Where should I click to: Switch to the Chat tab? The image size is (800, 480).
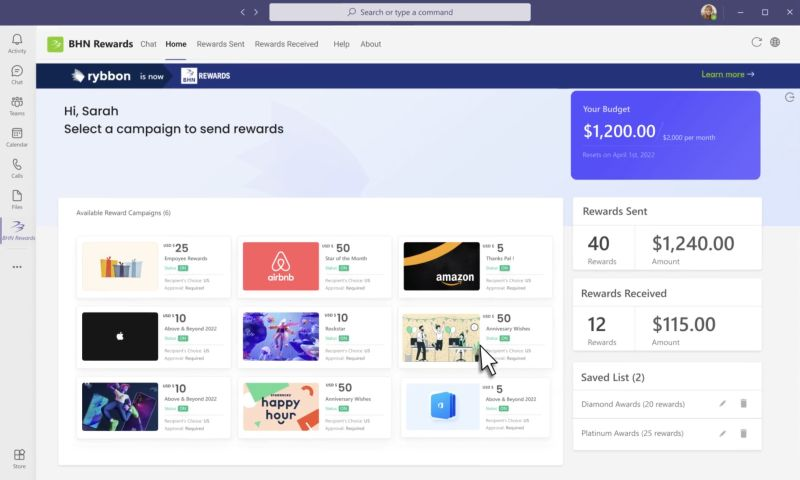click(x=148, y=44)
